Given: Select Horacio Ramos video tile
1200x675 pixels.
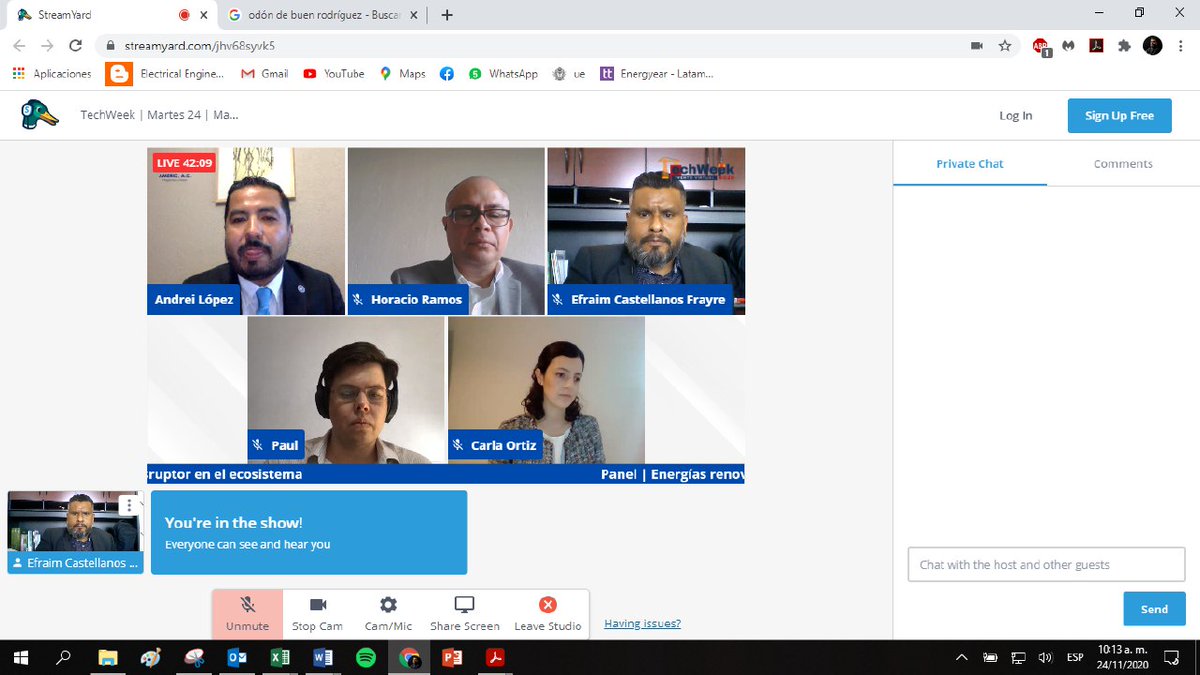Looking at the screenshot, I should click(x=446, y=231).
